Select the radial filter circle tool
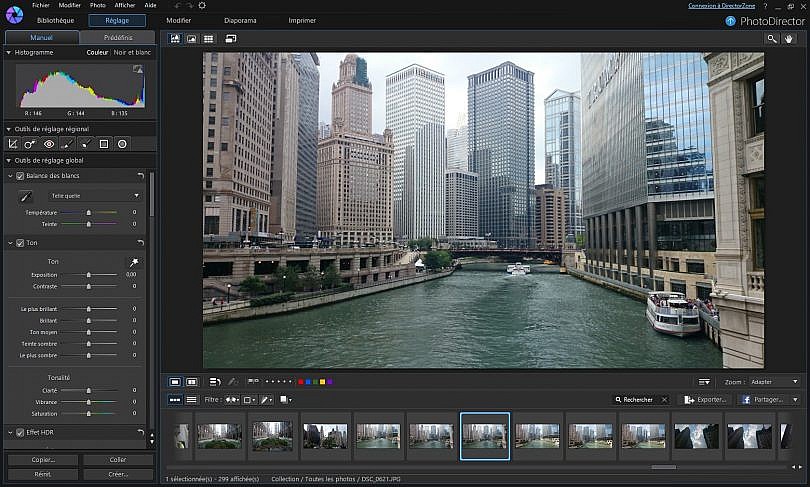This screenshot has height=487, width=810. pos(122,144)
